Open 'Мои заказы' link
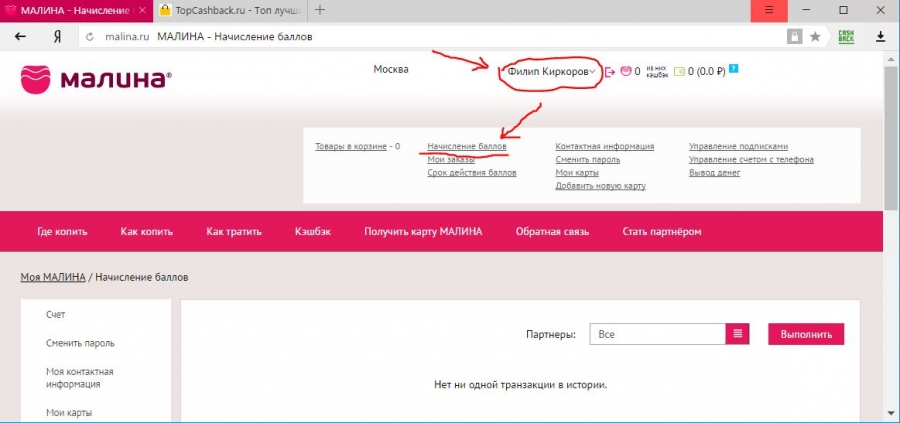 click(451, 160)
